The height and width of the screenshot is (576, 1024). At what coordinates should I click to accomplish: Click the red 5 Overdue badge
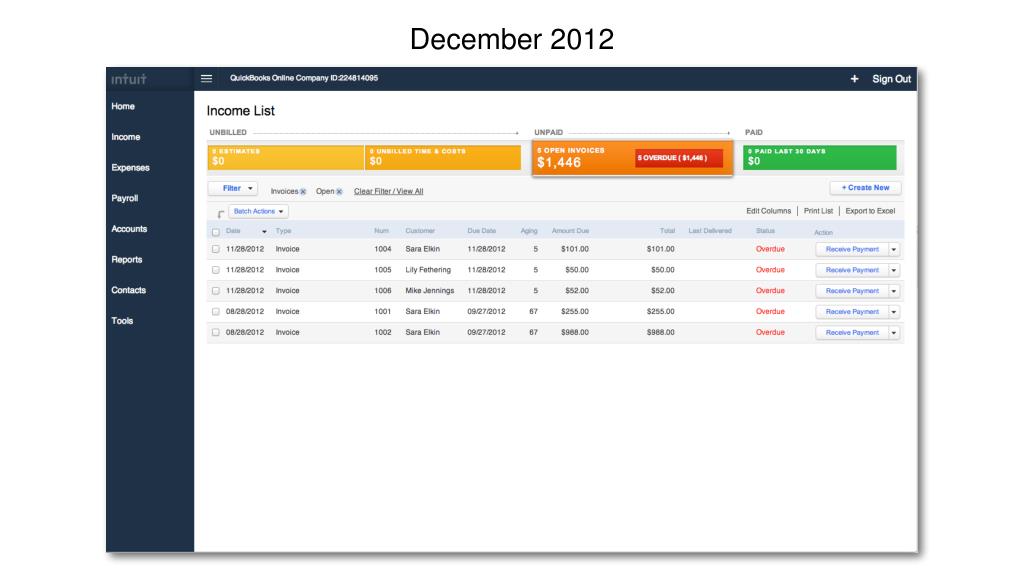679,158
